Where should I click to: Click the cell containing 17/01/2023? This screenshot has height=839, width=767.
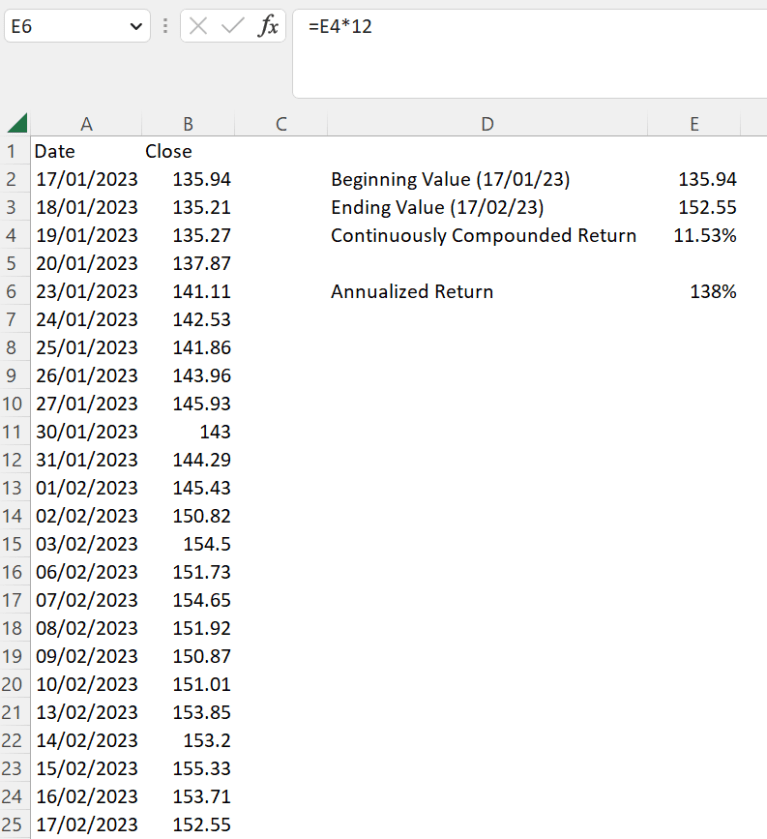[87, 179]
